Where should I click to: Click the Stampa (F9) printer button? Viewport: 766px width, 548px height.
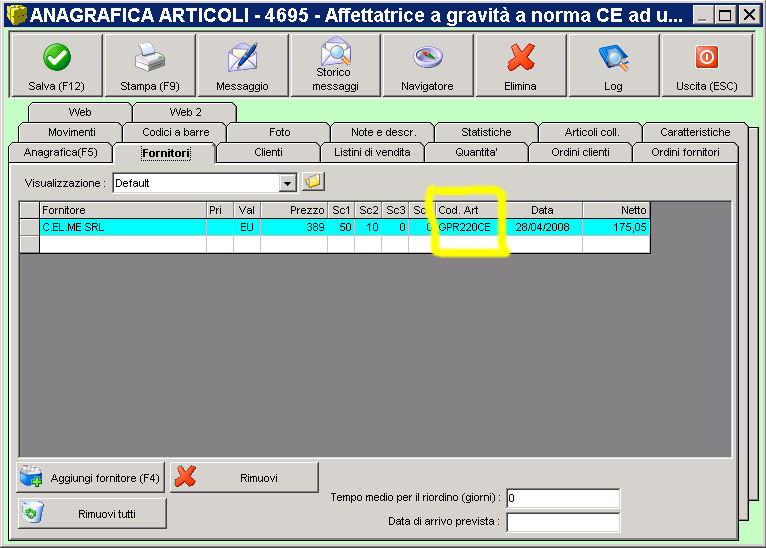coord(150,65)
